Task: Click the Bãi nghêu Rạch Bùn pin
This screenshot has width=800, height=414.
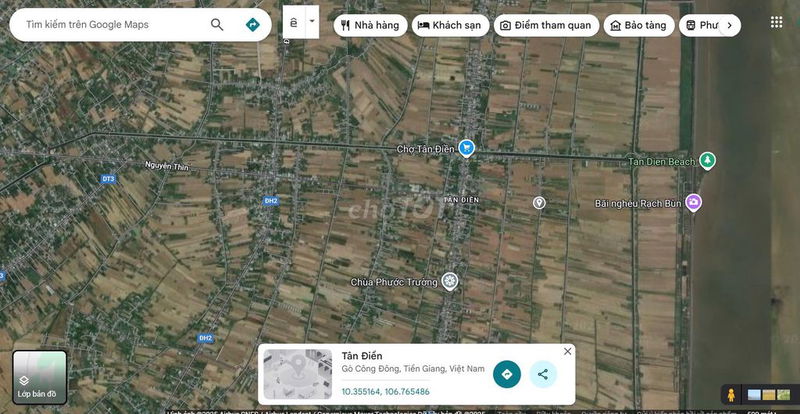Action: [x=694, y=203]
